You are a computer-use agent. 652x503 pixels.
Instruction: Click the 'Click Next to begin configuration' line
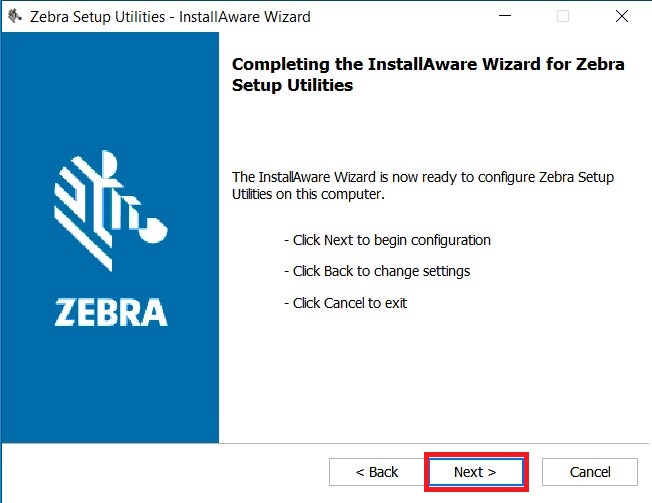click(387, 240)
